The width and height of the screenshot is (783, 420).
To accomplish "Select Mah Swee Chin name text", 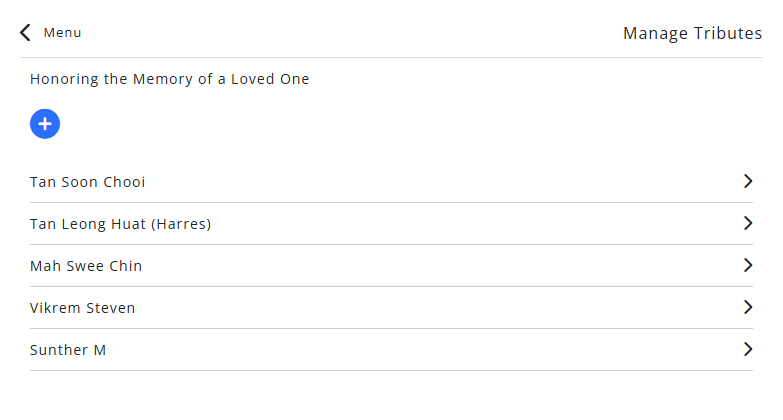I will [x=86, y=266].
